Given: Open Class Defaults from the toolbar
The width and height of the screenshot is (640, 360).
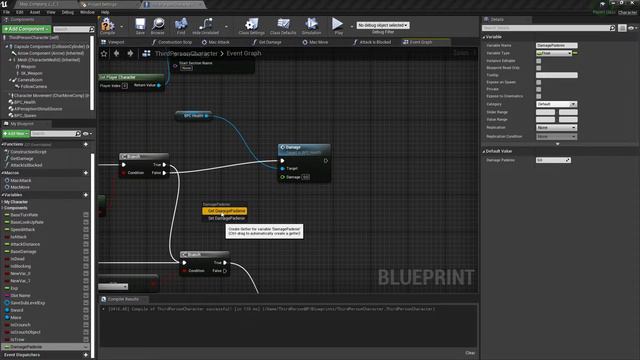Looking at the screenshot, I should (x=283, y=25).
